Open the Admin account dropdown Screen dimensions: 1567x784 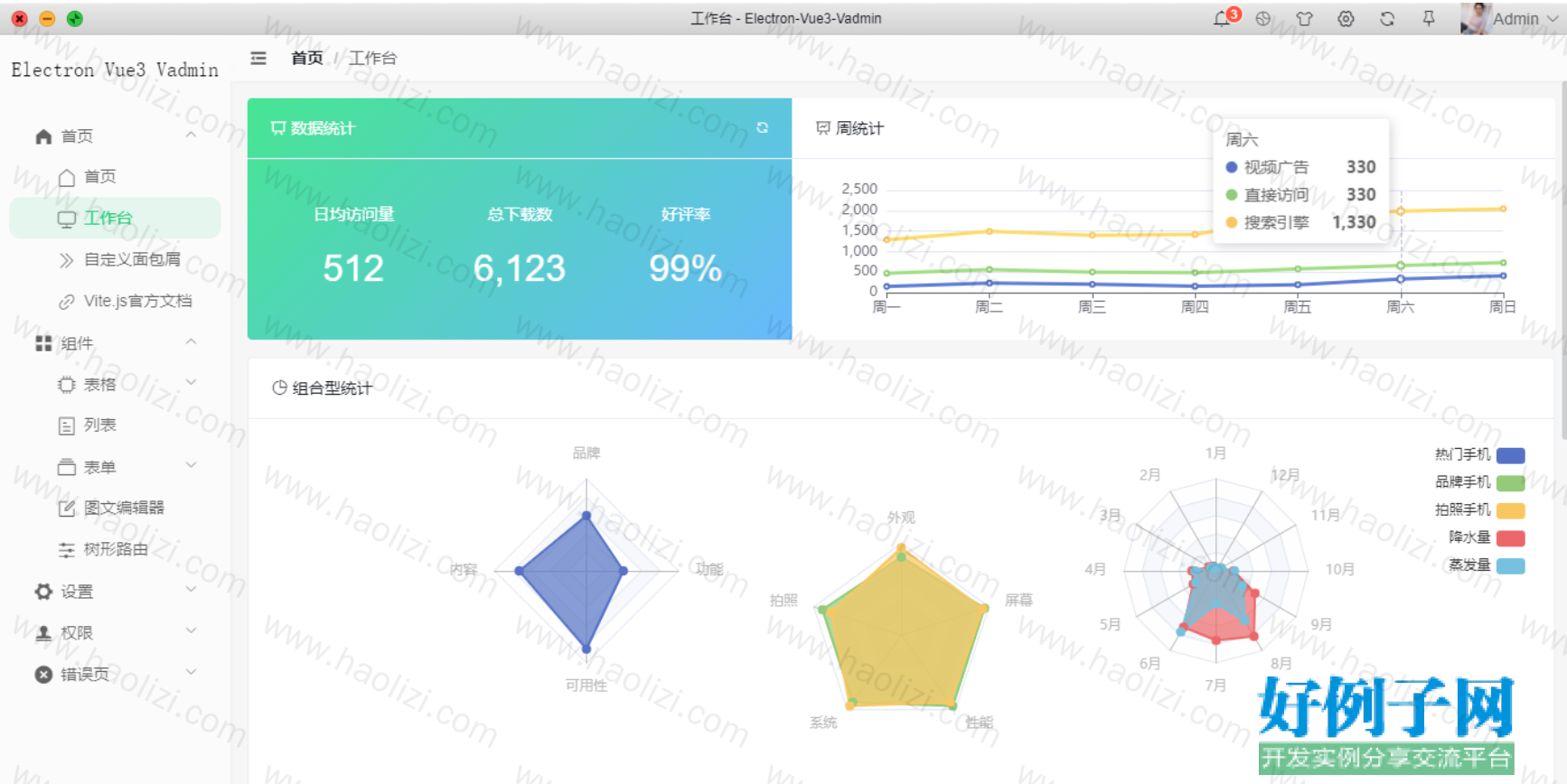pos(1525,19)
